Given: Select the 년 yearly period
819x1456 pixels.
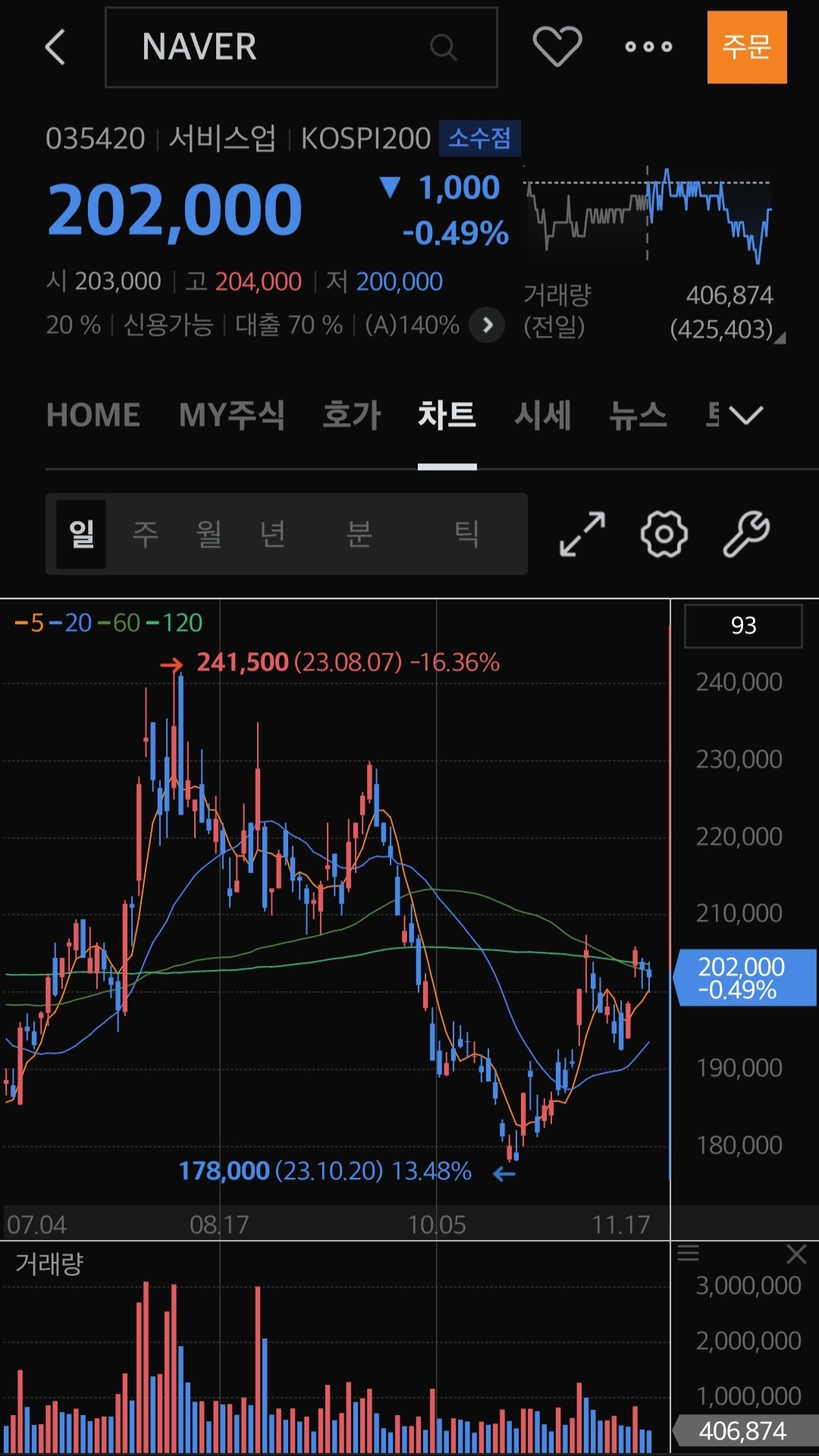Looking at the screenshot, I should pyautogui.click(x=273, y=534).
